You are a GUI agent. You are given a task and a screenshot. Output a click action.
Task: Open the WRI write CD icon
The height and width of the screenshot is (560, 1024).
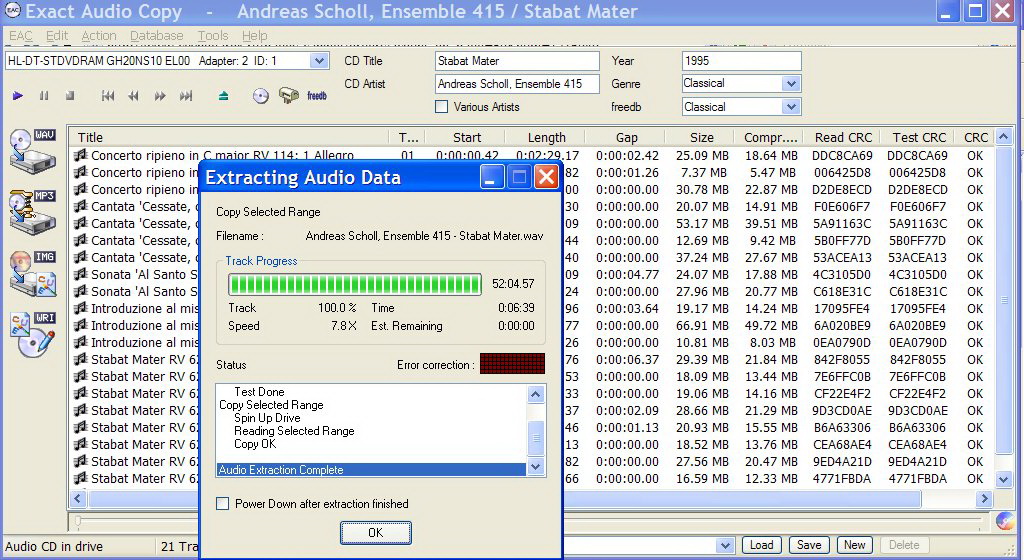point(32,335)
